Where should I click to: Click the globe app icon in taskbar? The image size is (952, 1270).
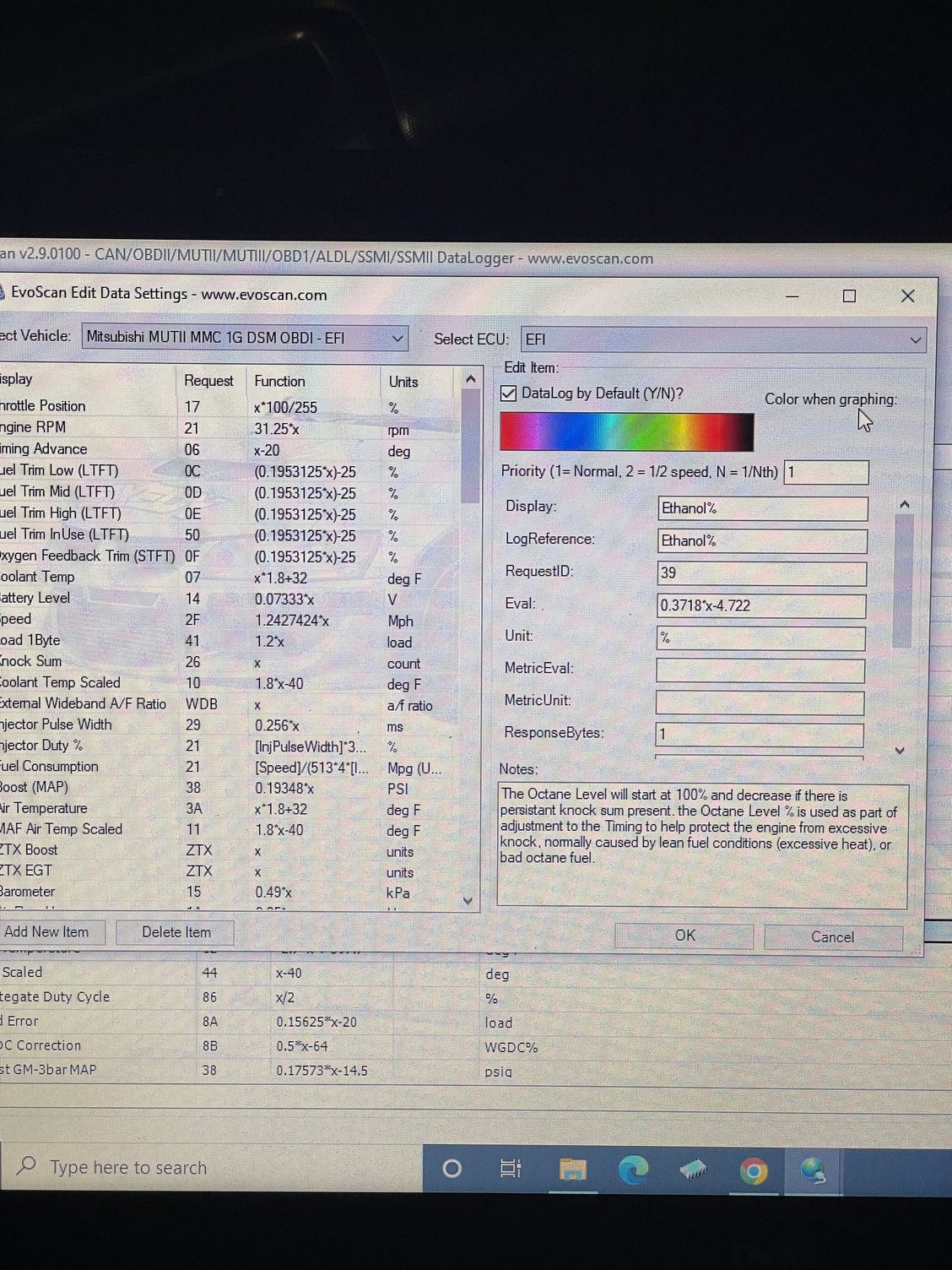(x=813, y=1171)
